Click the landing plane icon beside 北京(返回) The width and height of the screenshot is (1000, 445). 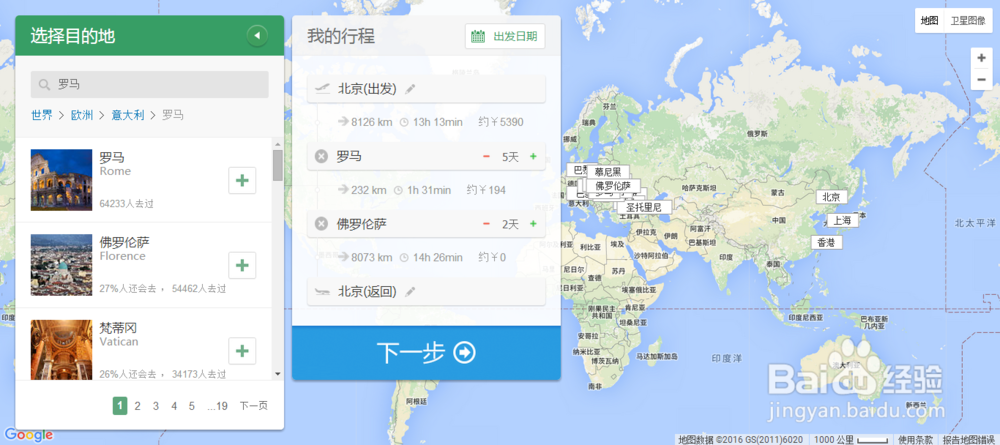click(x=323, y=292)
